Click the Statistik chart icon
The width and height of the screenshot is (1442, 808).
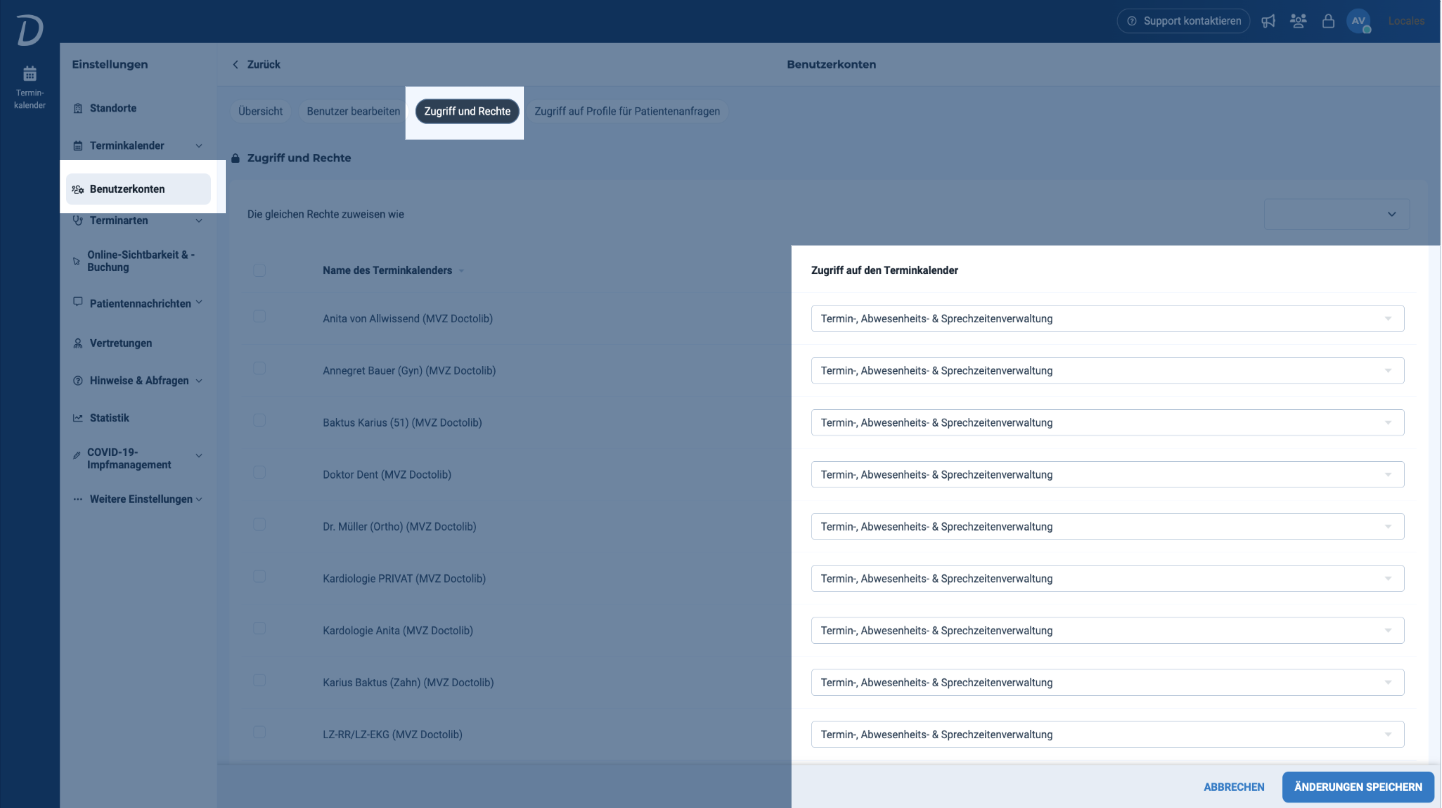(x=78, y=418)
